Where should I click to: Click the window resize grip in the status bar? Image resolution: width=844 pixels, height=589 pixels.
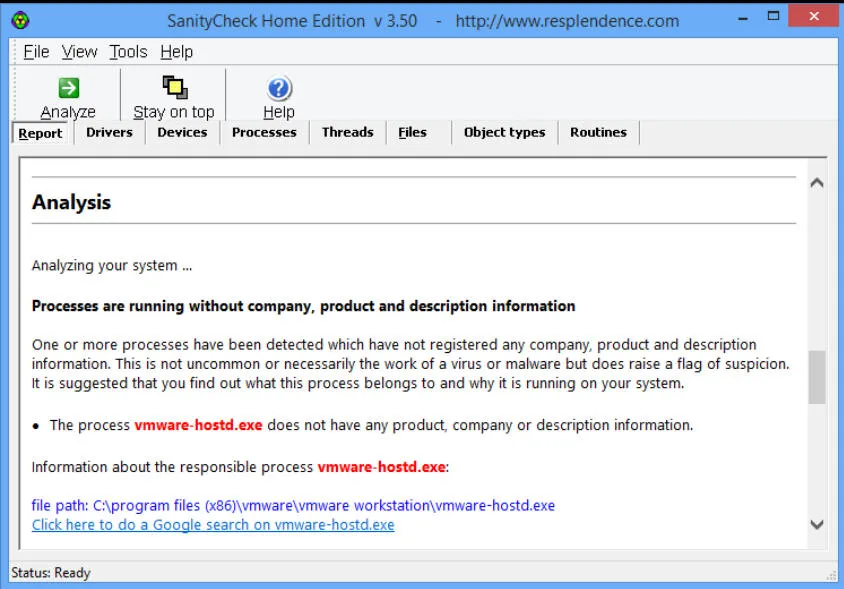click(x=832, y=576)
